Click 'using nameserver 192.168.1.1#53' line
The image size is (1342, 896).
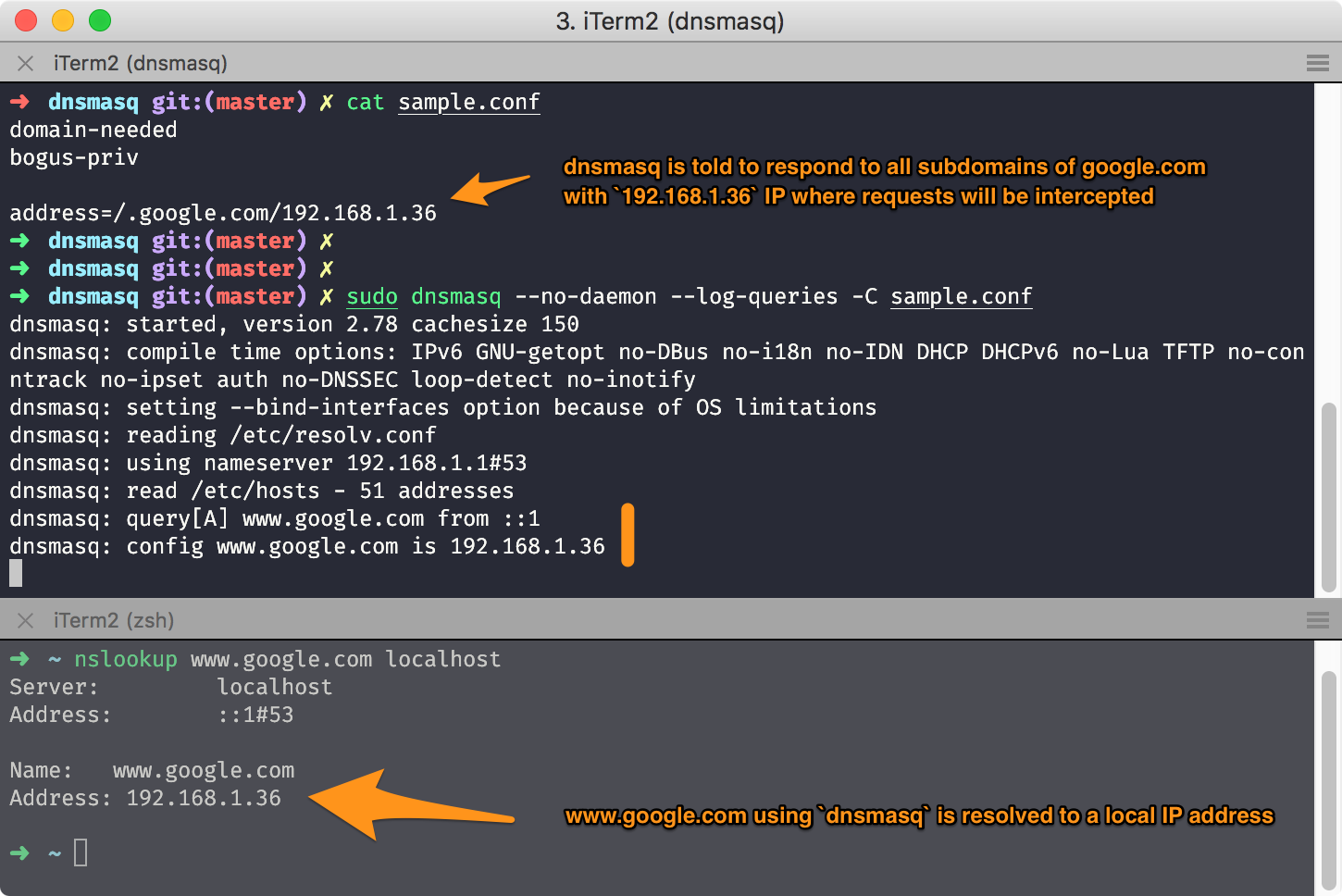click(x=268, y=463)
